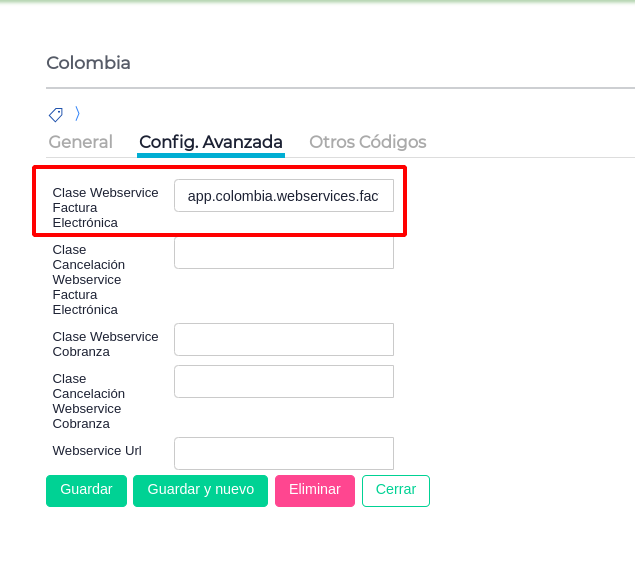The width and height of the screenshot is (635, 587).
Task: Click the Colombia heading
Action: [89, 63]
